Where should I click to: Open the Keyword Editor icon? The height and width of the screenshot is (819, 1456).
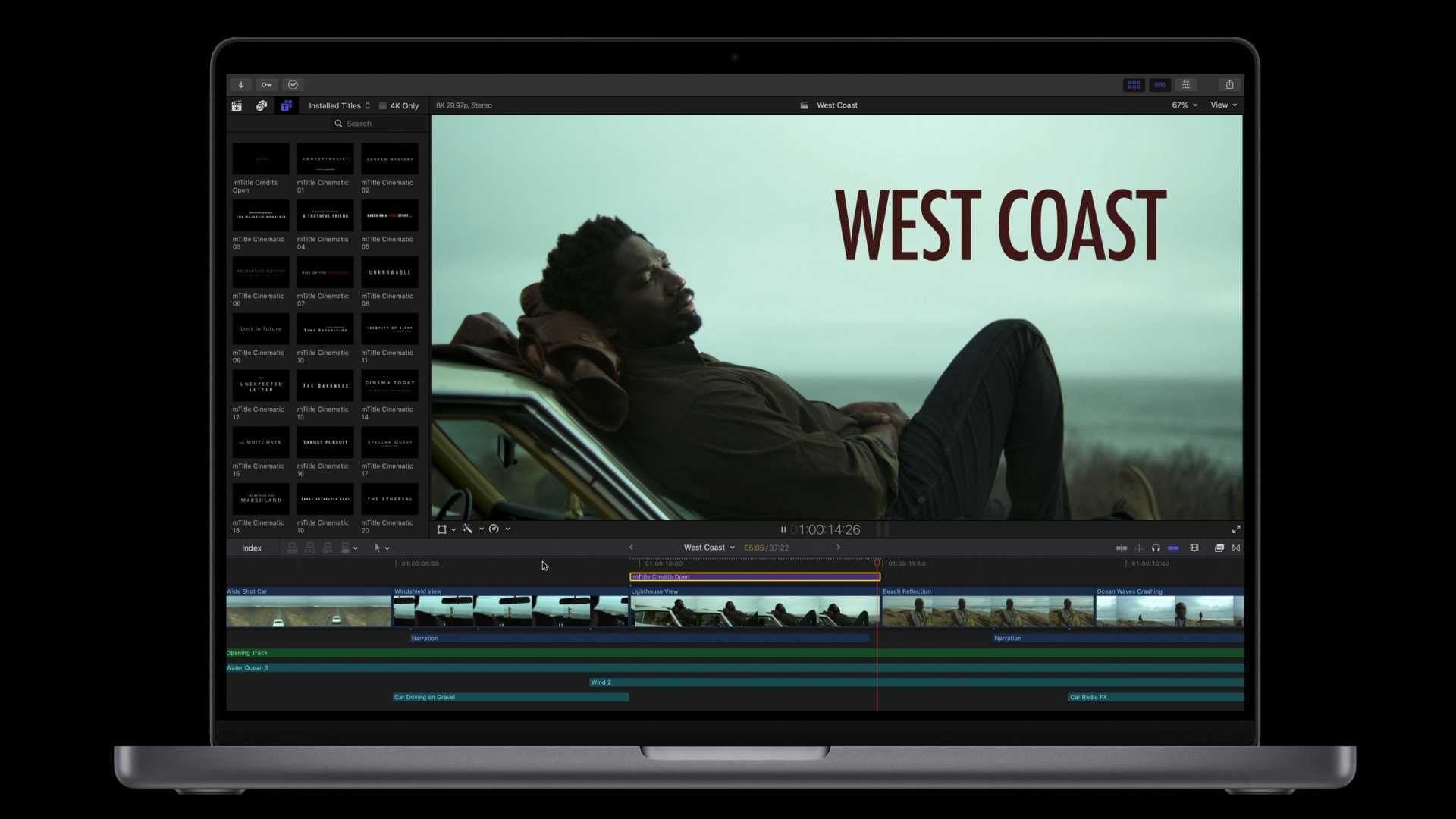pos(266,84)
